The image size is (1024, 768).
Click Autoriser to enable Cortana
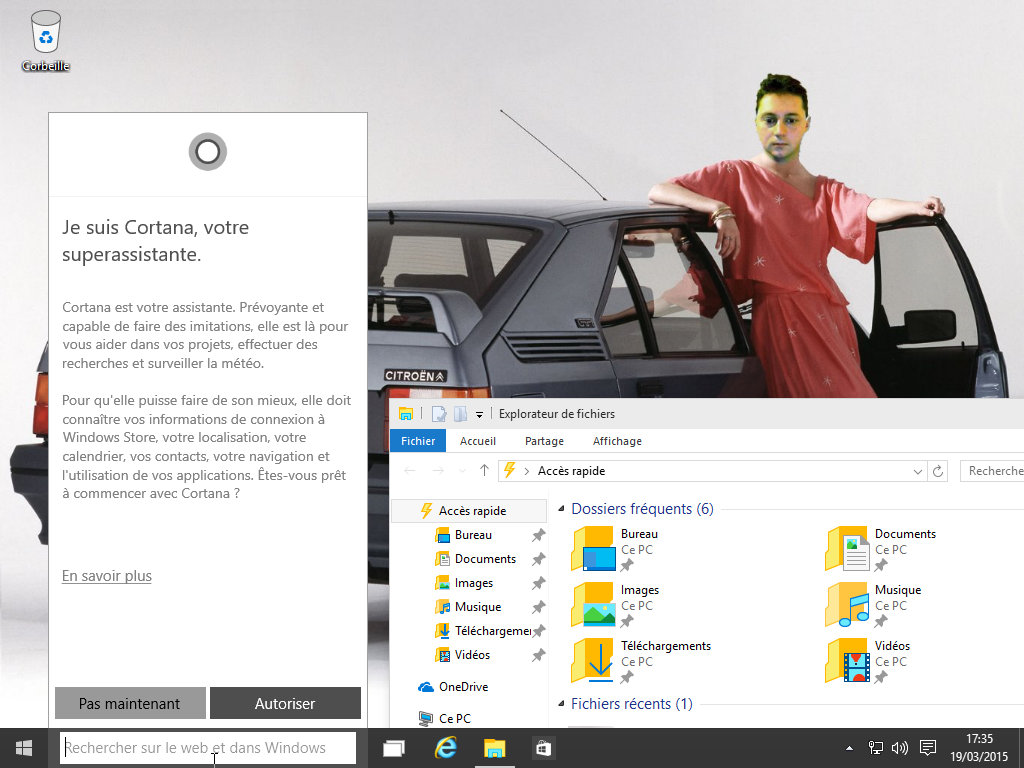tap(285, 702)
